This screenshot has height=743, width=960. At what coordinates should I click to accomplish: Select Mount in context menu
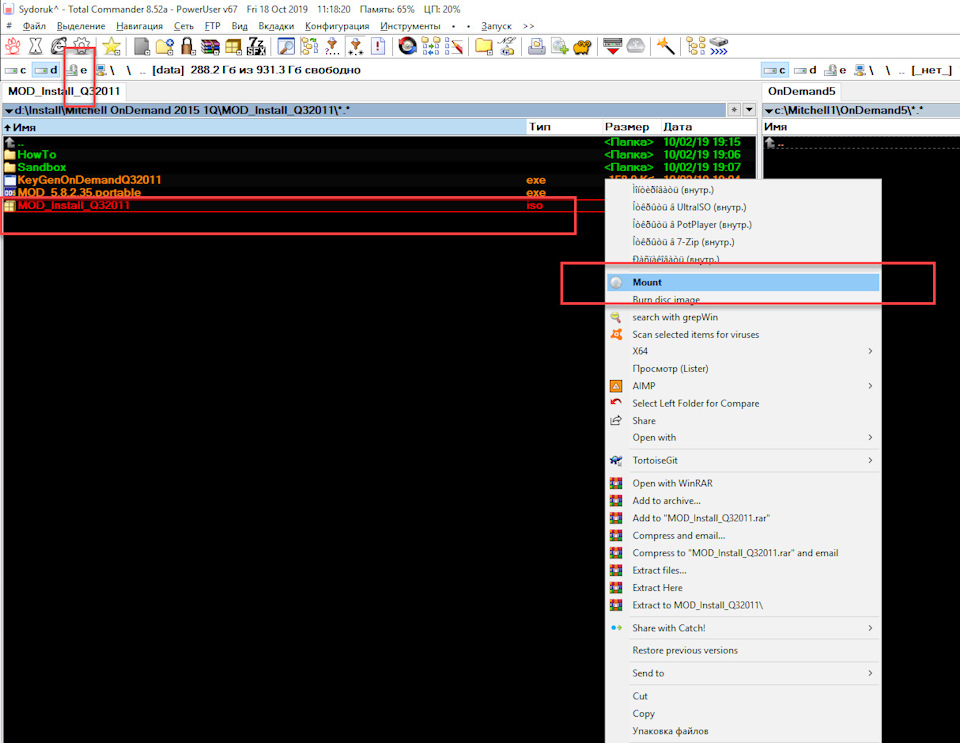click(743, 282)
